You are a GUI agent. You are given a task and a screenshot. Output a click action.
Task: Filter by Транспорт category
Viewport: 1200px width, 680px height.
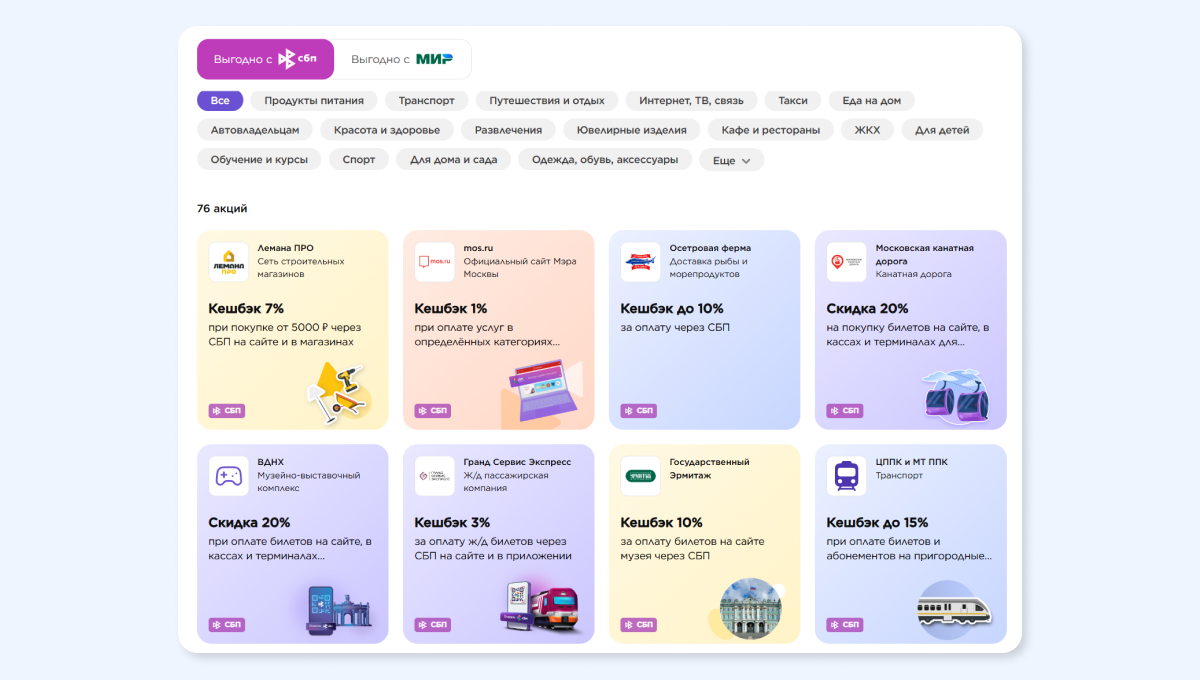[426, 101]
